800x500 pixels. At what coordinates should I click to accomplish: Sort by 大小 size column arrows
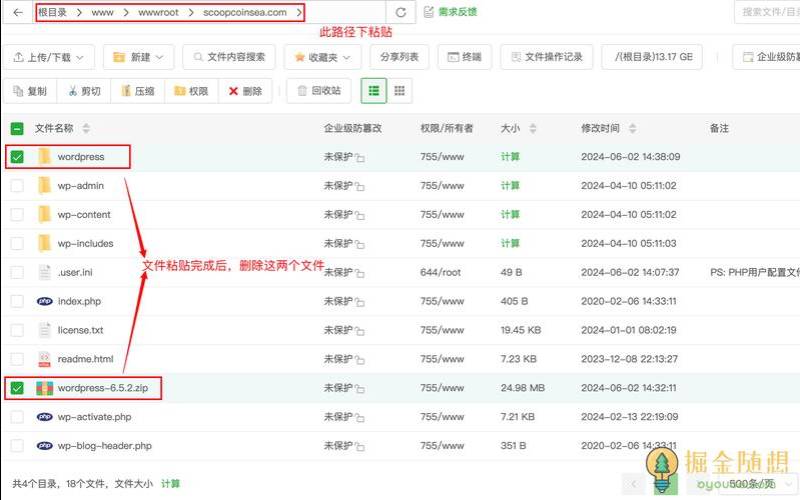tap(533, 129)
